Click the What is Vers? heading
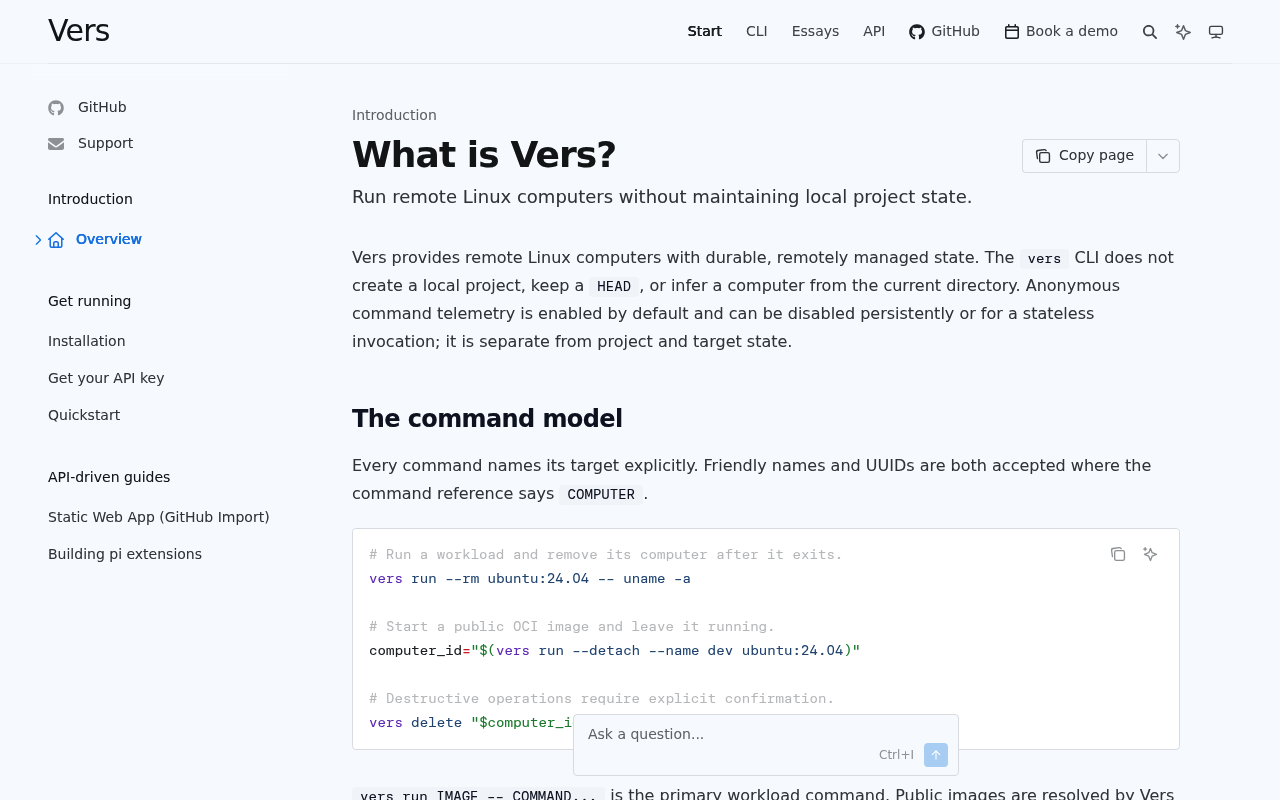This screenshot has height=800, width=1280. coord(484,155)
